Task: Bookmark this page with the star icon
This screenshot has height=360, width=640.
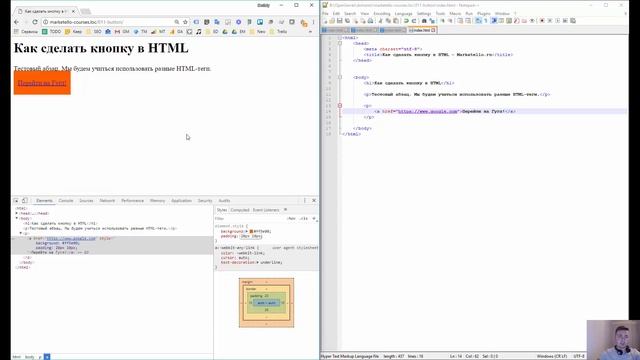Action: coord(185,22)
